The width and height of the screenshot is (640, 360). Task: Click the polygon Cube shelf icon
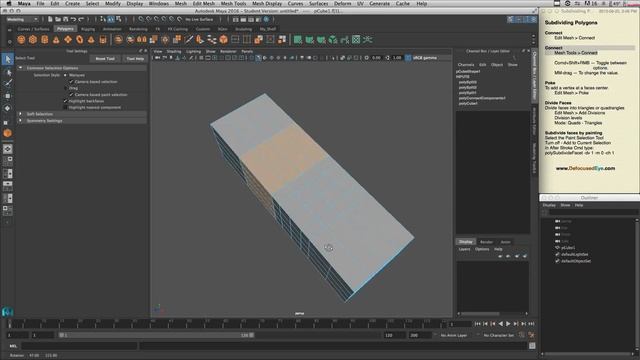tap(33, 40)
